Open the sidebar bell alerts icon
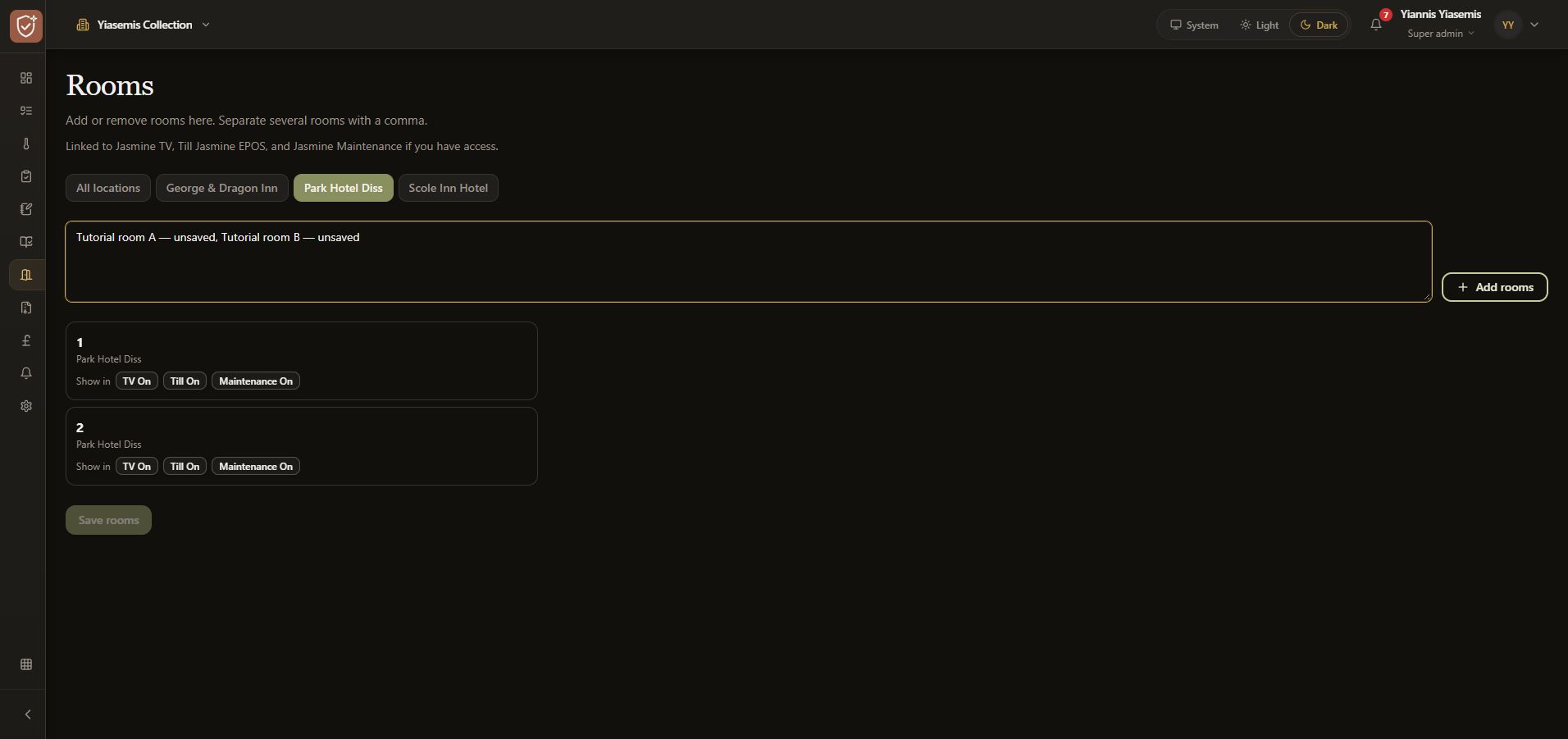1568x739 pixels. point(26,373)
